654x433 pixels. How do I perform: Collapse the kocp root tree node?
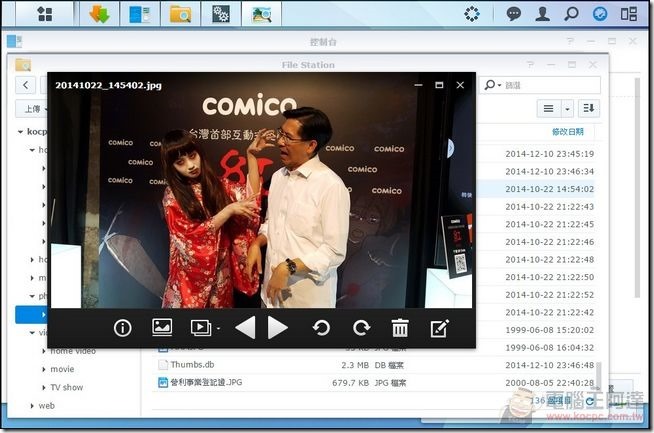point(20,132)
